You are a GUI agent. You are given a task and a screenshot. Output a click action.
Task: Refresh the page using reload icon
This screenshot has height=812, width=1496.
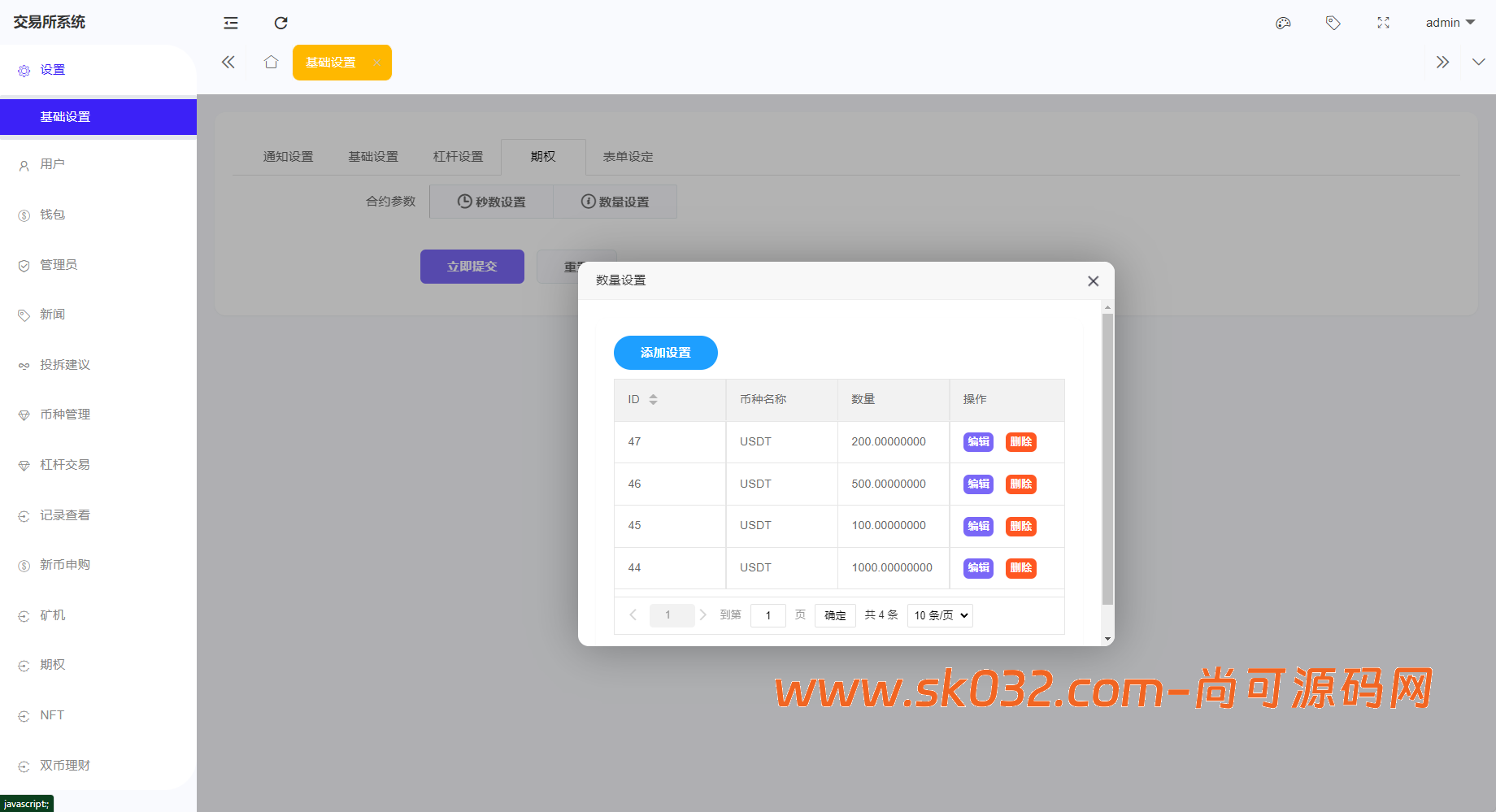click(280, 23)
